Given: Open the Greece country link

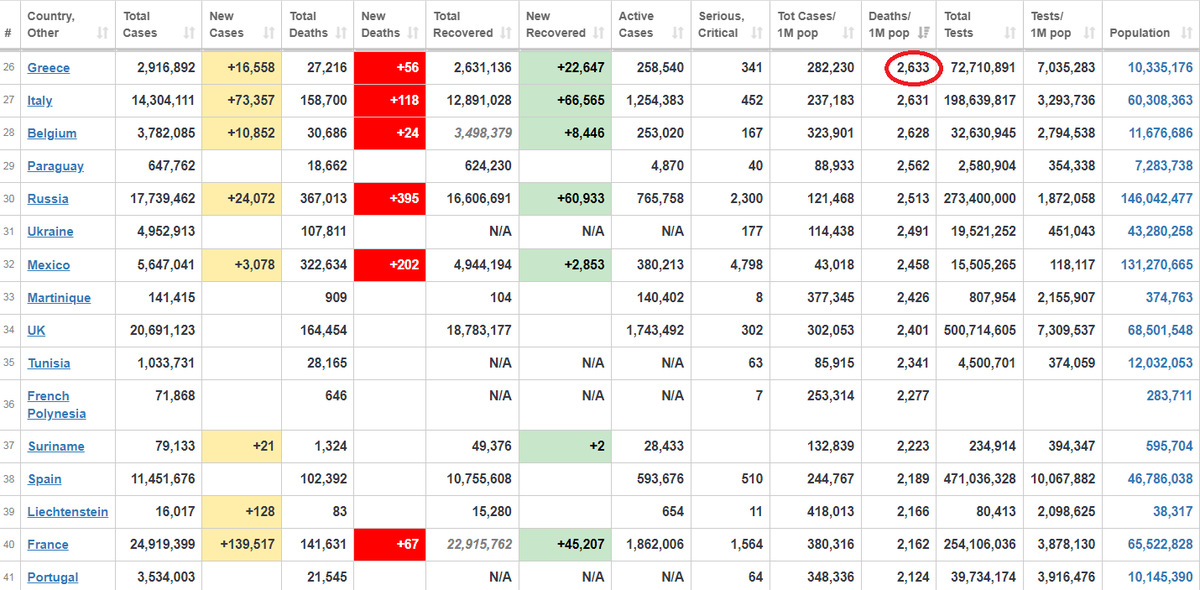Looking at the screenshot, I should tap(48, 68).
